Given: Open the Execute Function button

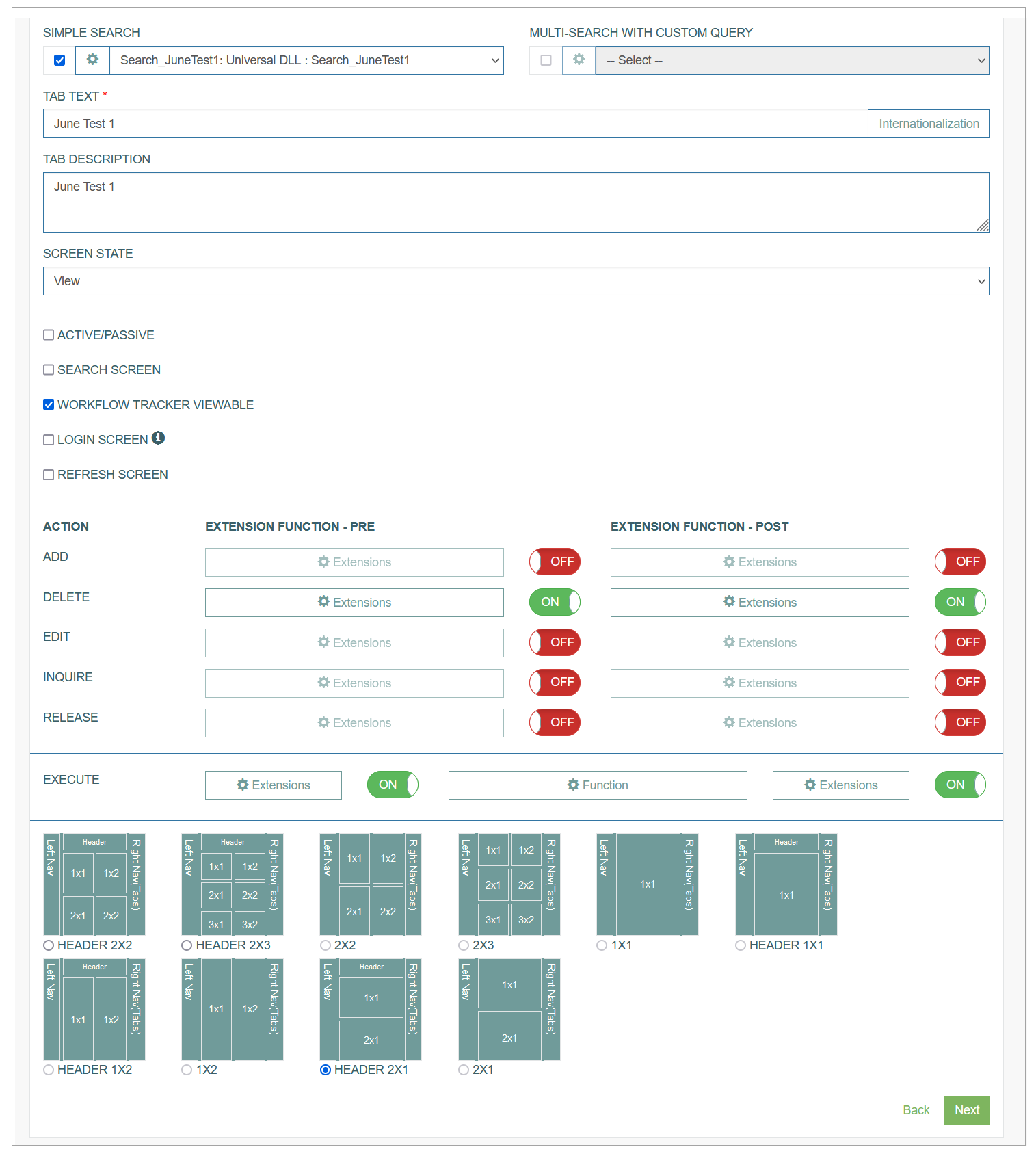Looking at the screenshot, I should (x=598, y=785).
